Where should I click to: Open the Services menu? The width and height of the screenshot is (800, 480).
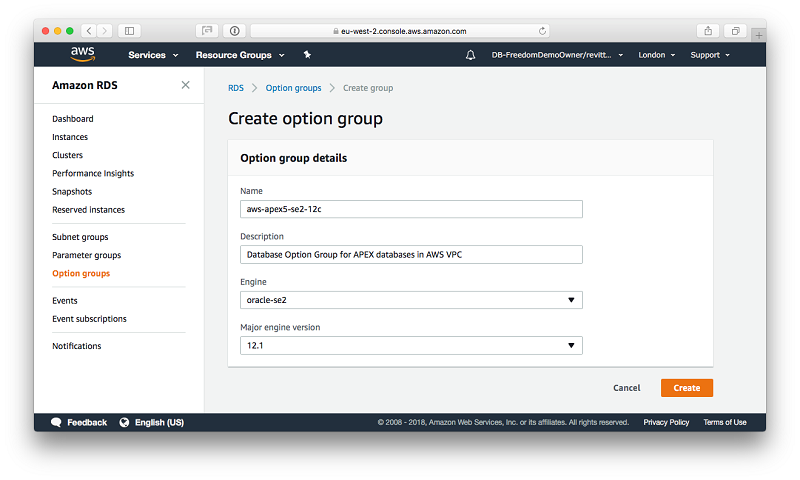point(153,55)
